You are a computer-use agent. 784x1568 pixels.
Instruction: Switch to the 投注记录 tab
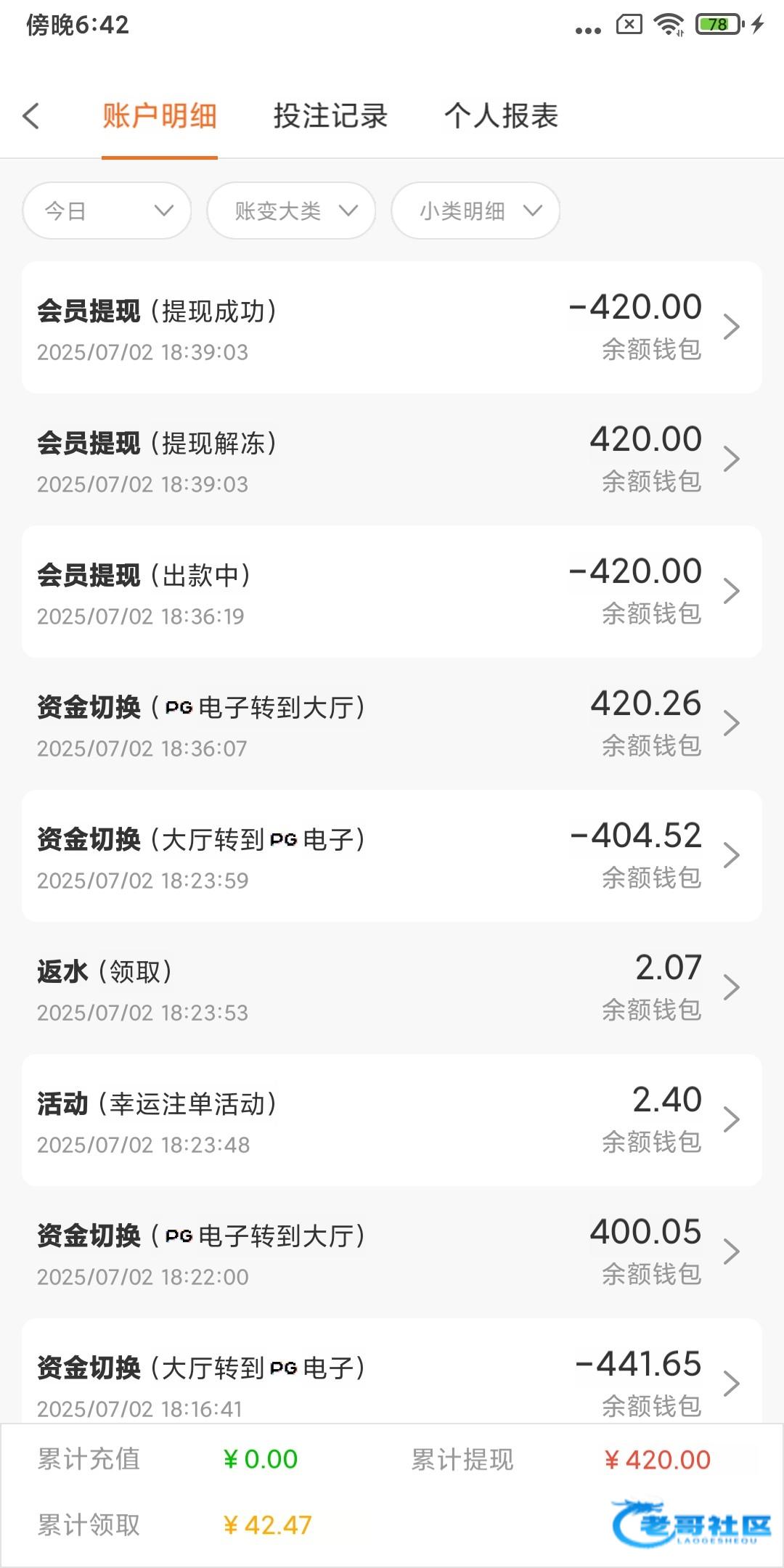(330, 116)
